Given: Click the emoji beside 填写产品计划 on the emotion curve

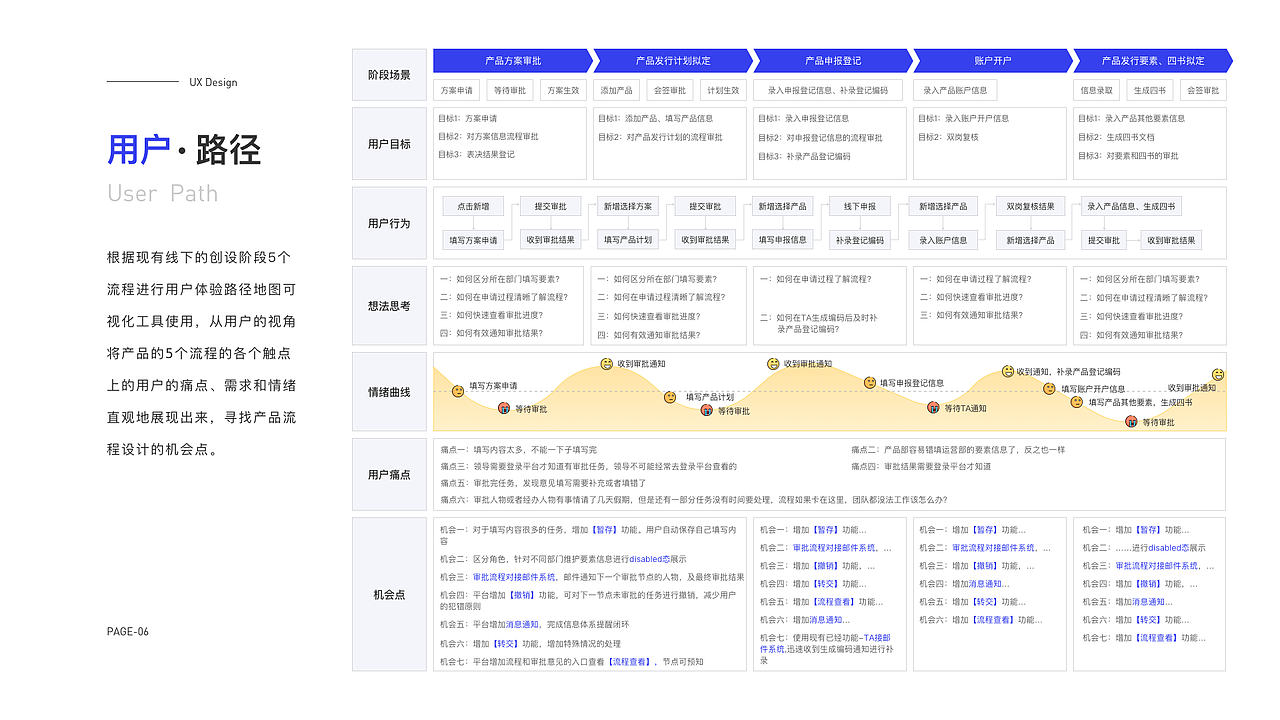Looking at the screenshot, I should pyautogui.click(x=670, y=397).
